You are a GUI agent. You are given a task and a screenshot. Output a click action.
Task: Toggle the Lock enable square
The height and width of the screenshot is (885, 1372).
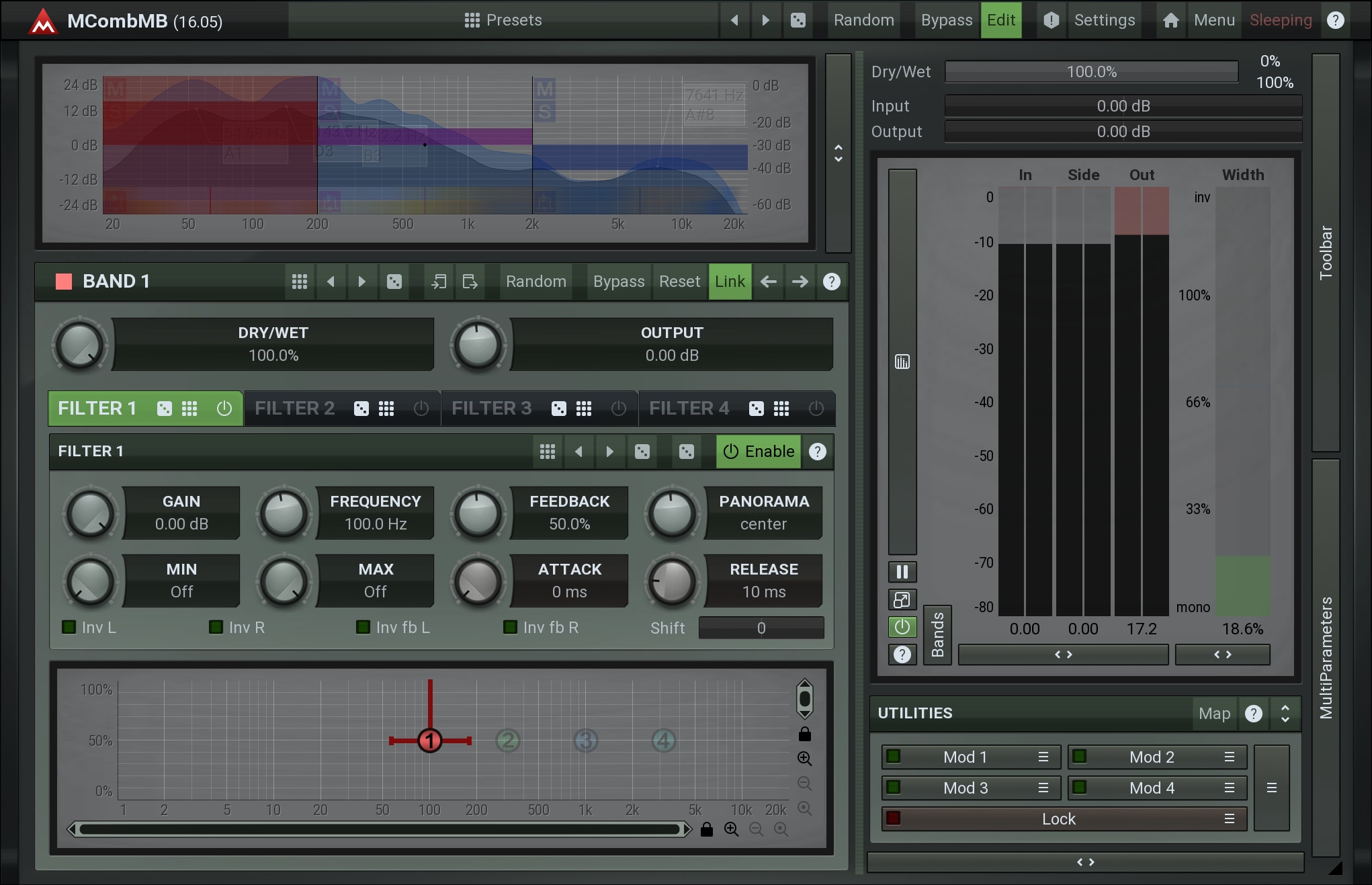point(893,818)
